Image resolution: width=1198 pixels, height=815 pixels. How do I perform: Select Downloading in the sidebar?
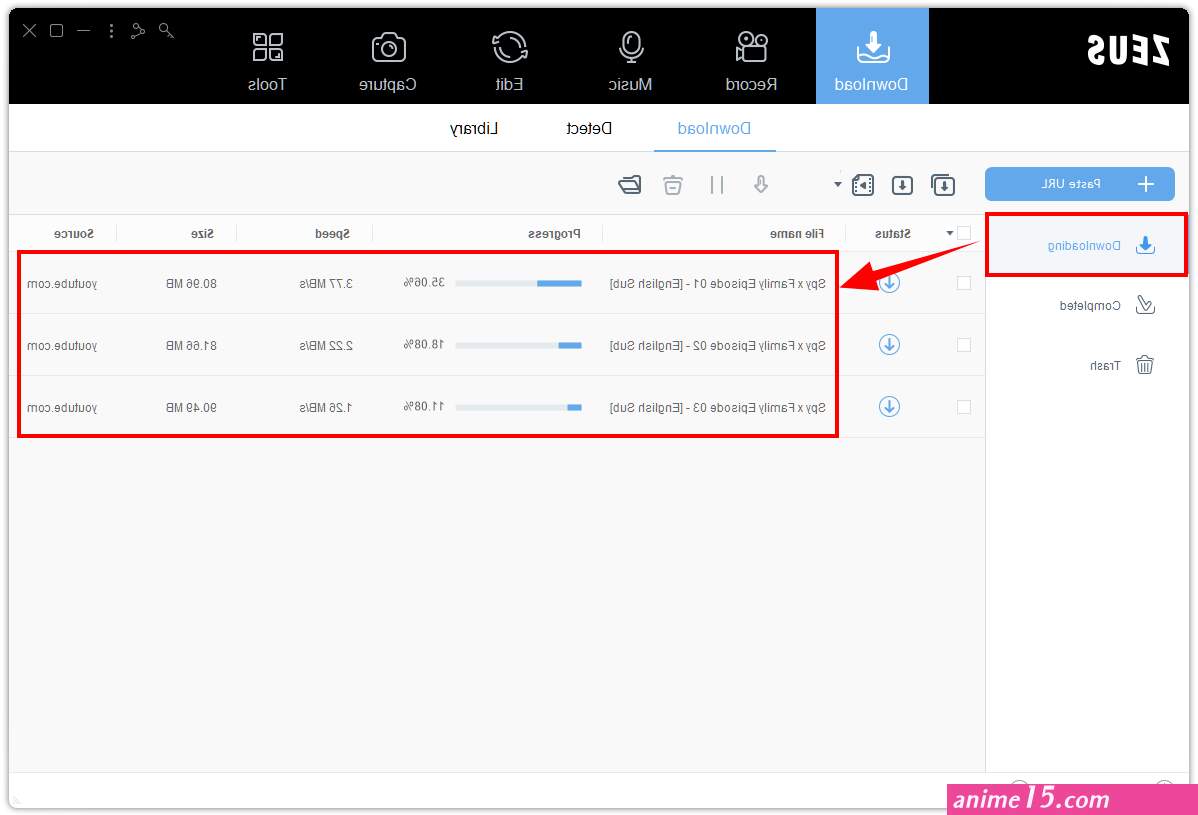tap(1086, 245)
